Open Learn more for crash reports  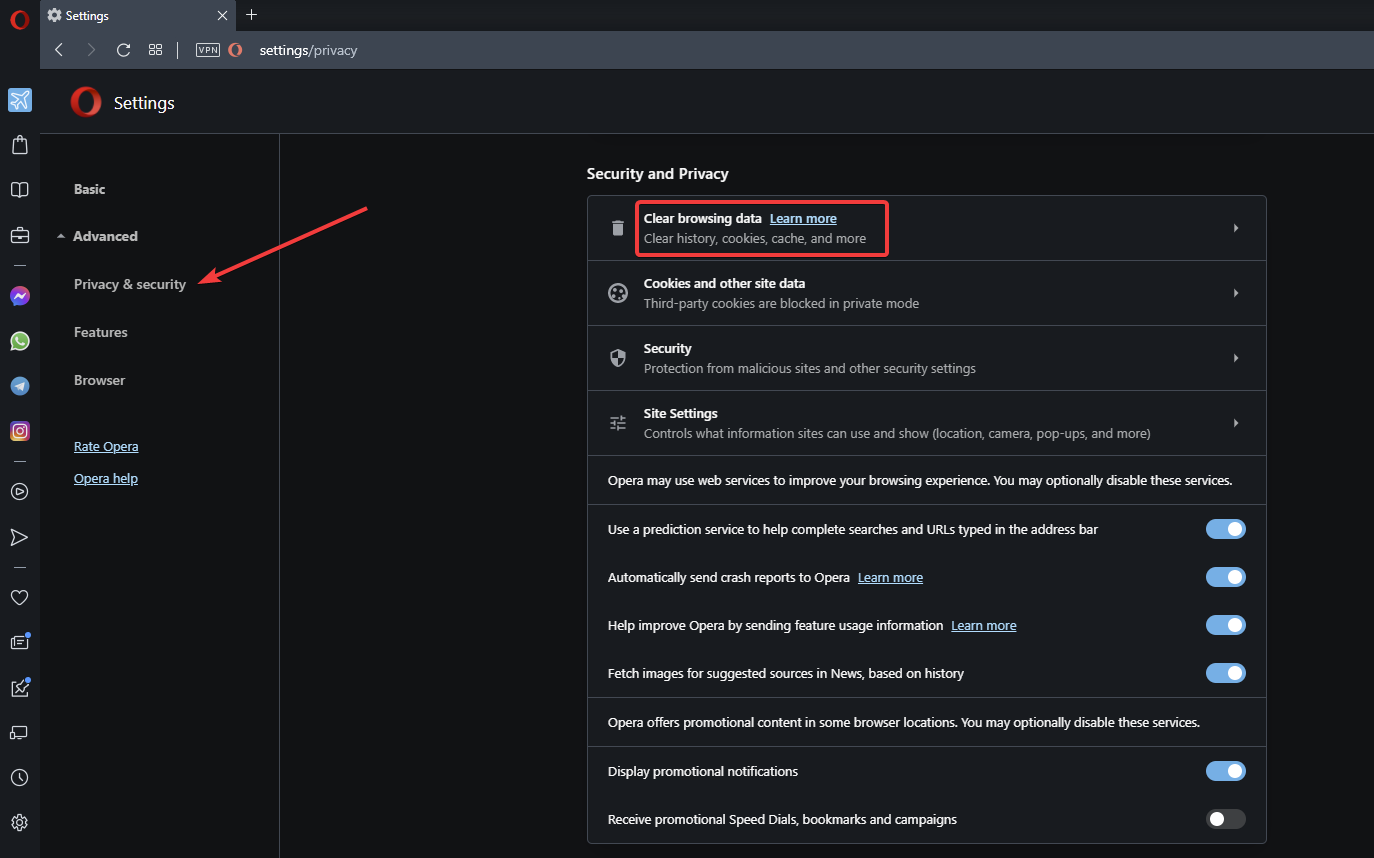pyautogui.click(x=890, y=577)
